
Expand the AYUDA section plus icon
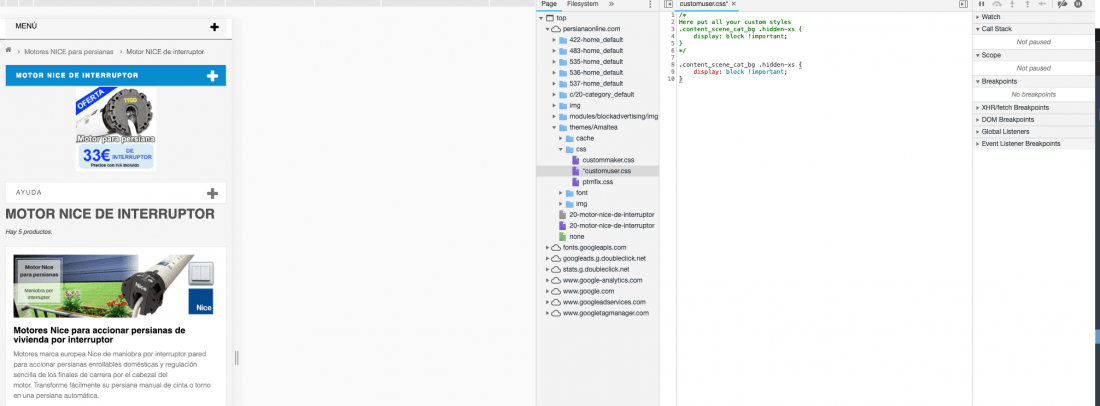(213, 194)
